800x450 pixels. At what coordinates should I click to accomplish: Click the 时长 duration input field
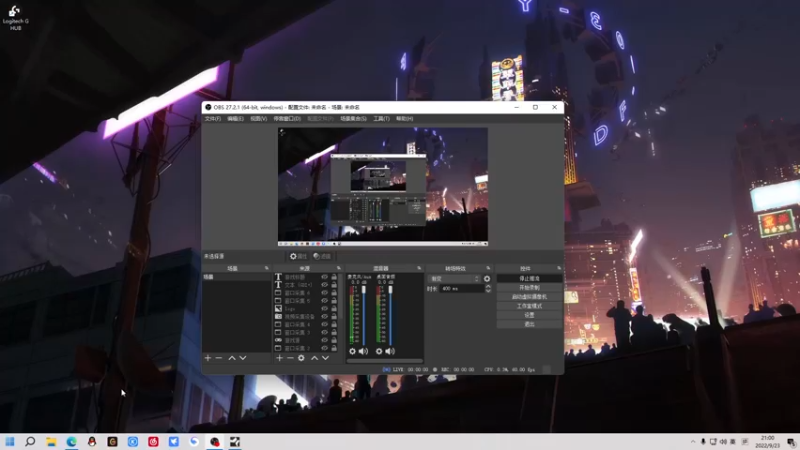[462, 289]
